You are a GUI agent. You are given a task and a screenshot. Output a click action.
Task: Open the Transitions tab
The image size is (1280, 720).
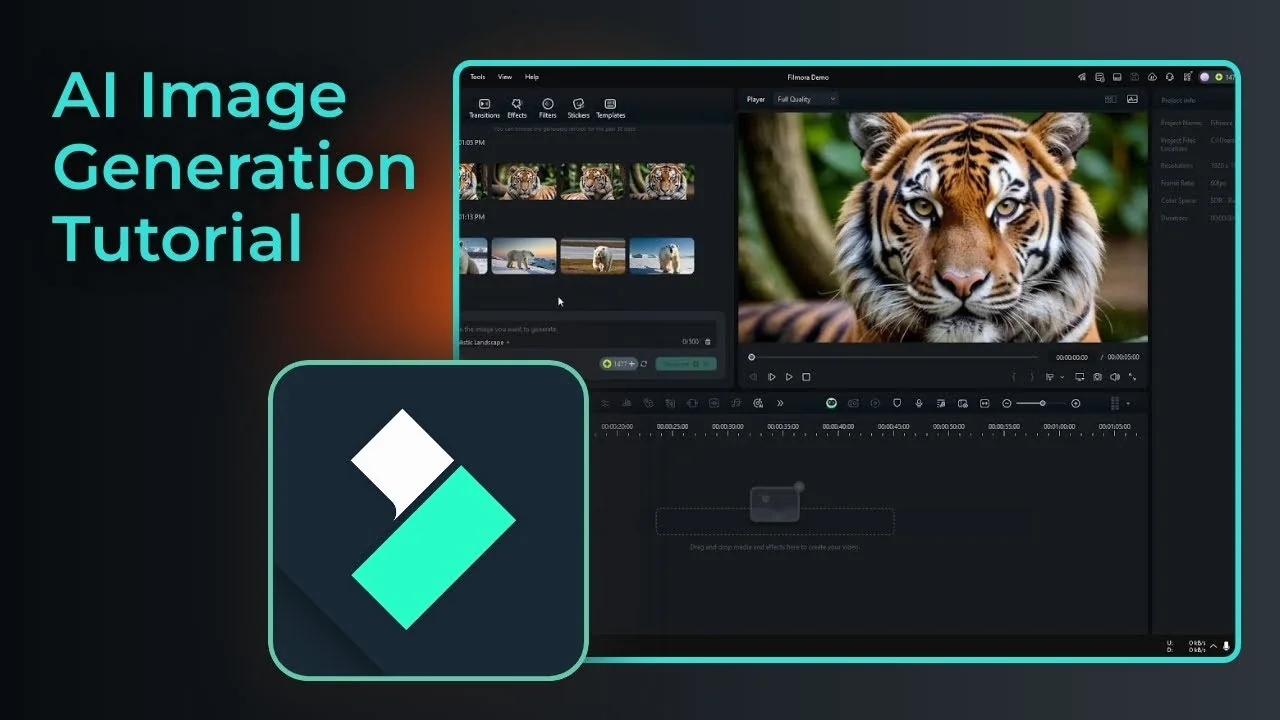tap(484, 109)
